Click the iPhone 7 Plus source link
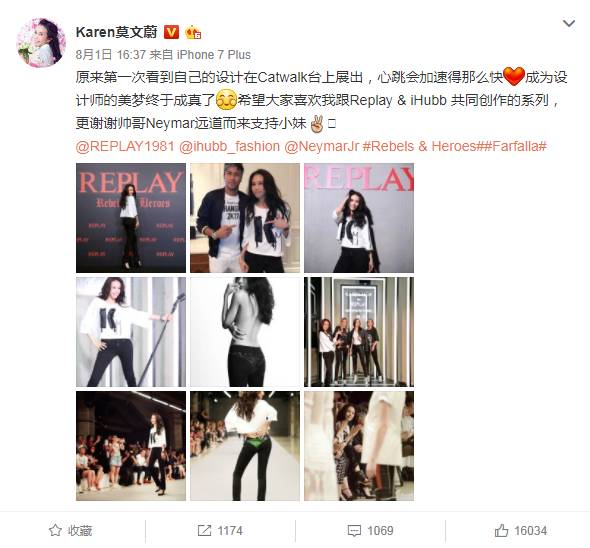This screenshot has width=590, height=548. [x=213, y=55]
